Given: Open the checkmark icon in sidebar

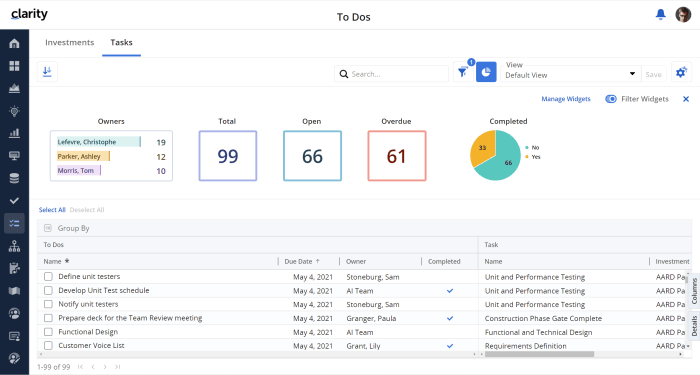Looking at the screenshot, I should point(14,200).
